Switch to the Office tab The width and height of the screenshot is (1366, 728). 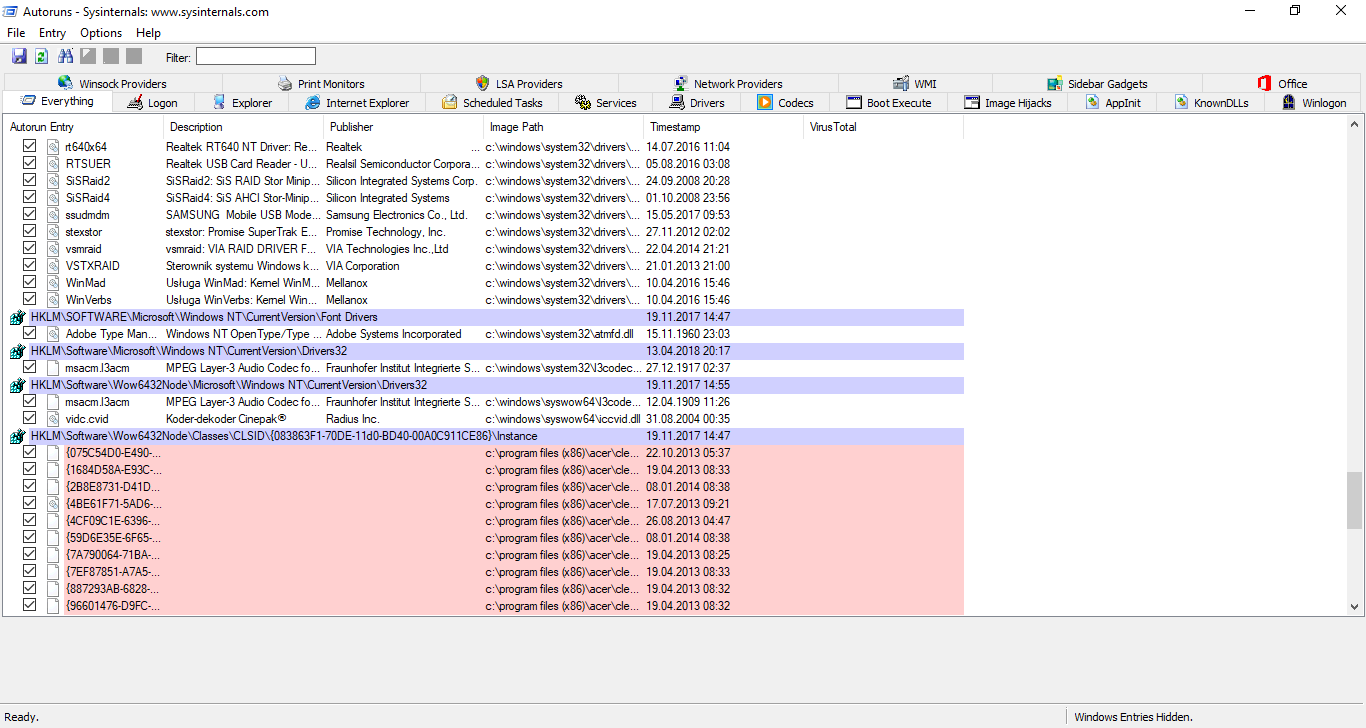click(1282, 83)
